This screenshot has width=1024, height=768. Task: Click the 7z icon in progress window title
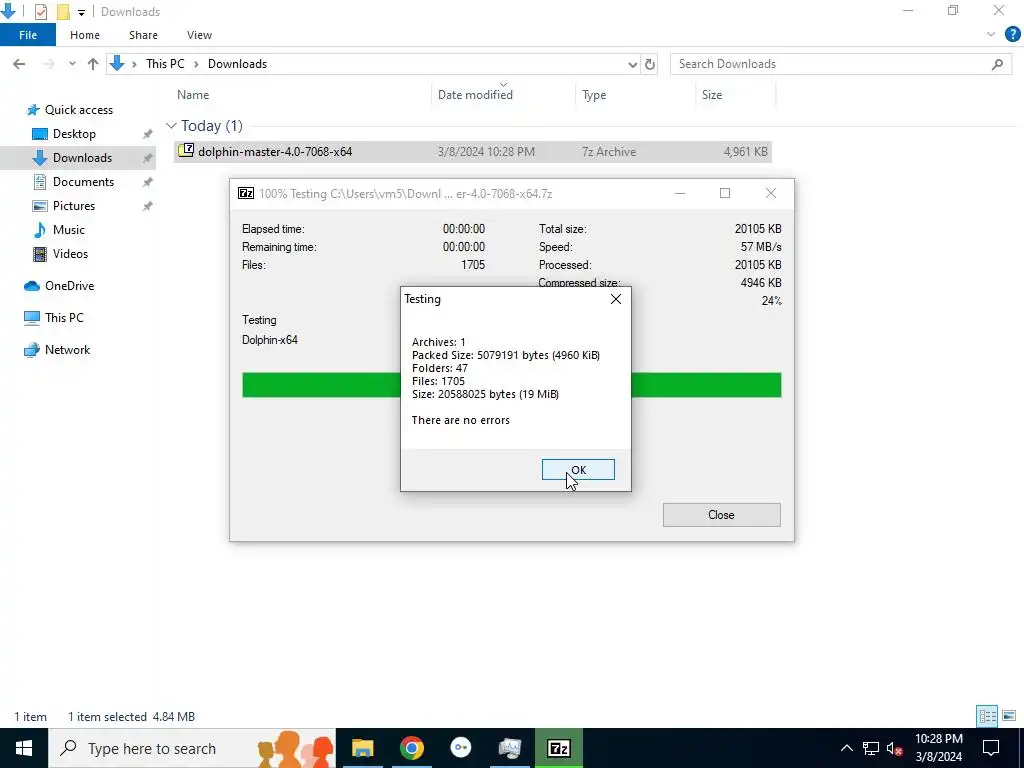[x=246, y=193]
